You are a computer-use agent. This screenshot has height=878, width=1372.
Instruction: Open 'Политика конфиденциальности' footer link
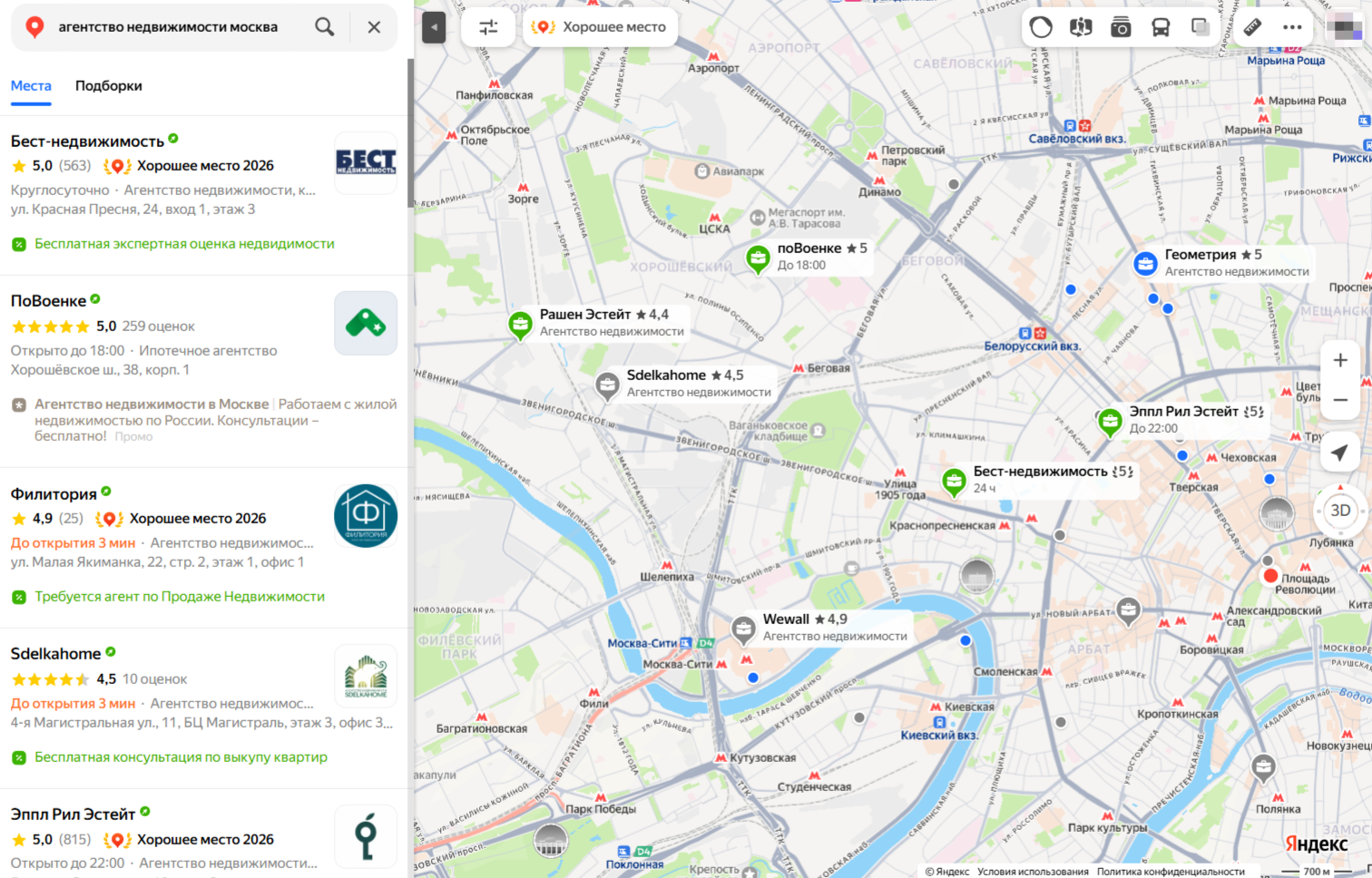point(1171,872)
